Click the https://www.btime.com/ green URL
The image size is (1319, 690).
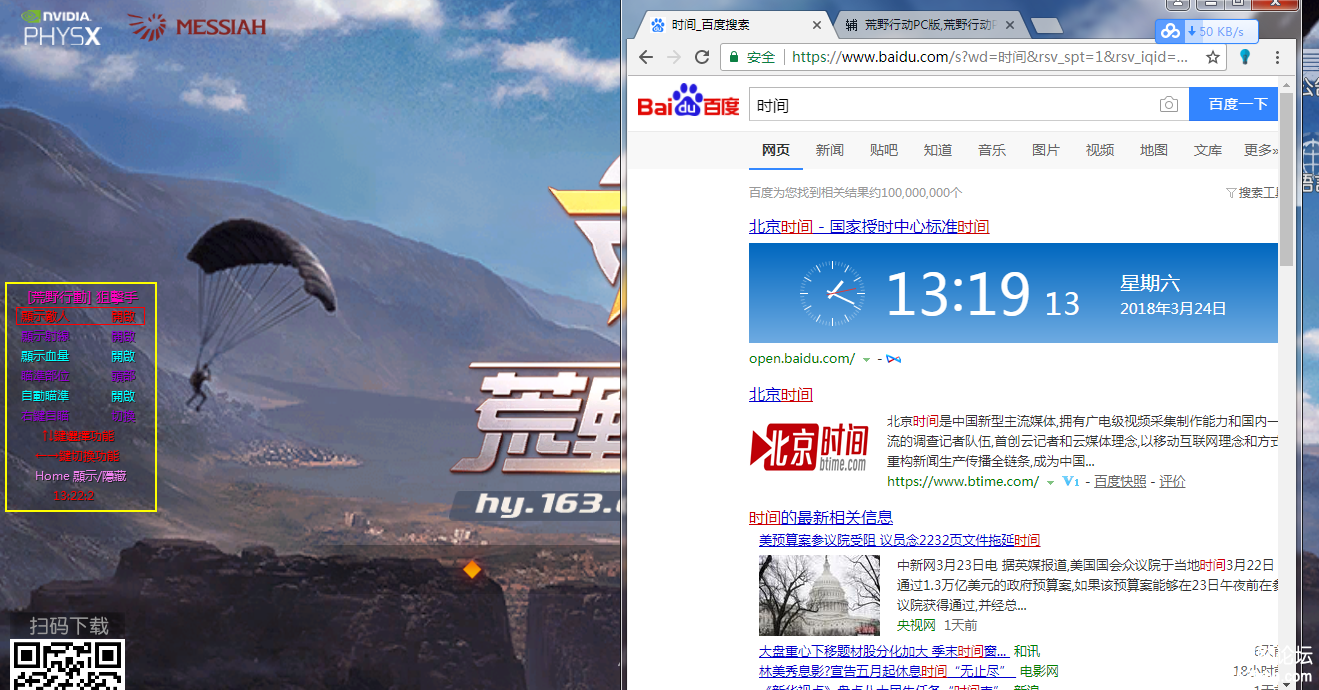pyautogui.click(x=963, y=481)
